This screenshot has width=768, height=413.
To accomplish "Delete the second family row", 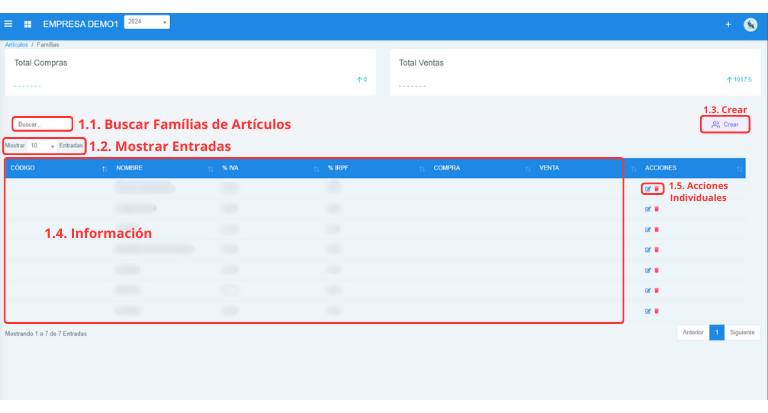I will tap(657, 209).
